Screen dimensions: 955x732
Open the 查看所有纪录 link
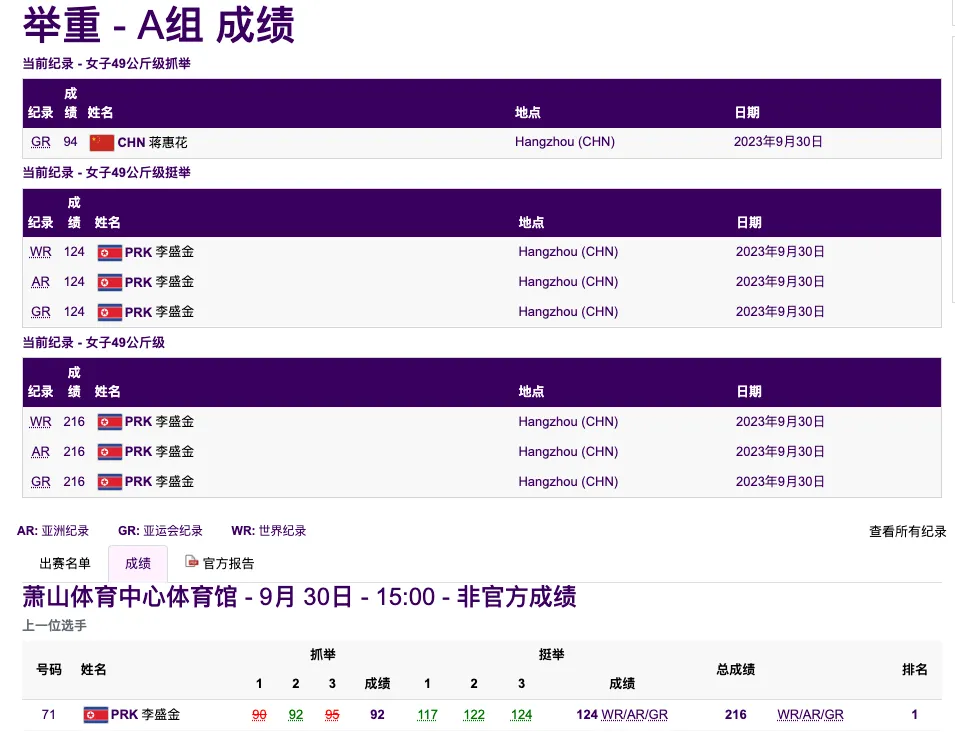(x=907, y=532)
